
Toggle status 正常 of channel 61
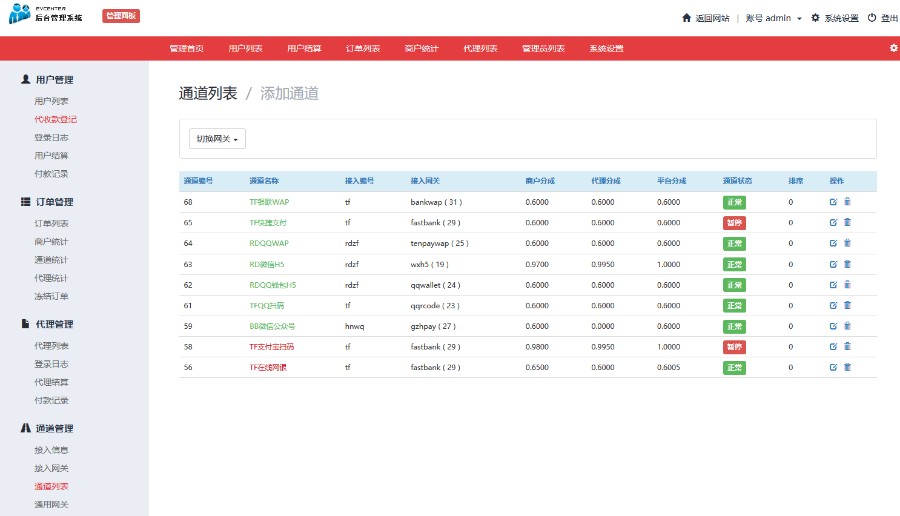pos(734,306)
